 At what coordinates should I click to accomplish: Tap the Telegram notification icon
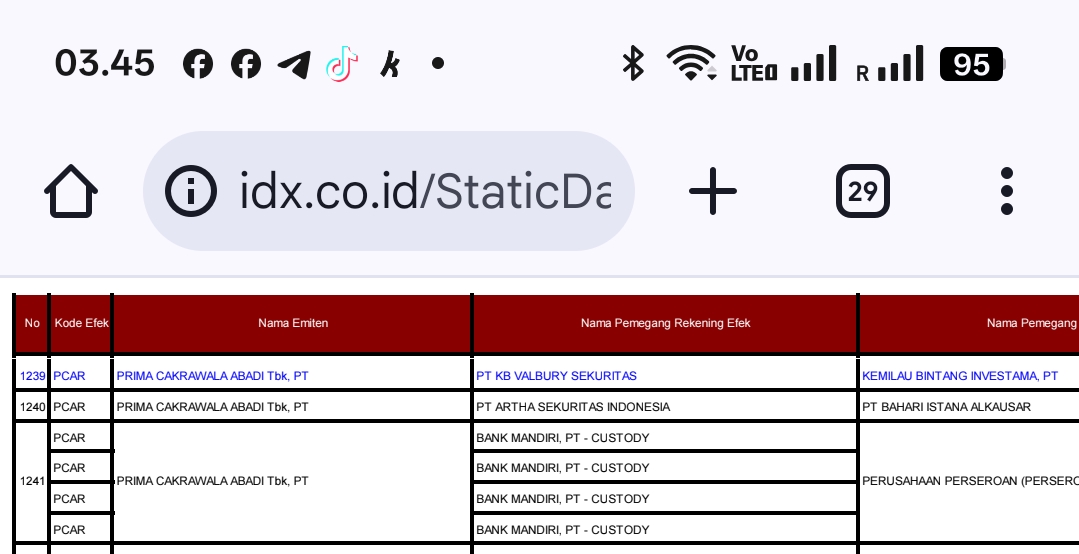click(x=294, y=65)
